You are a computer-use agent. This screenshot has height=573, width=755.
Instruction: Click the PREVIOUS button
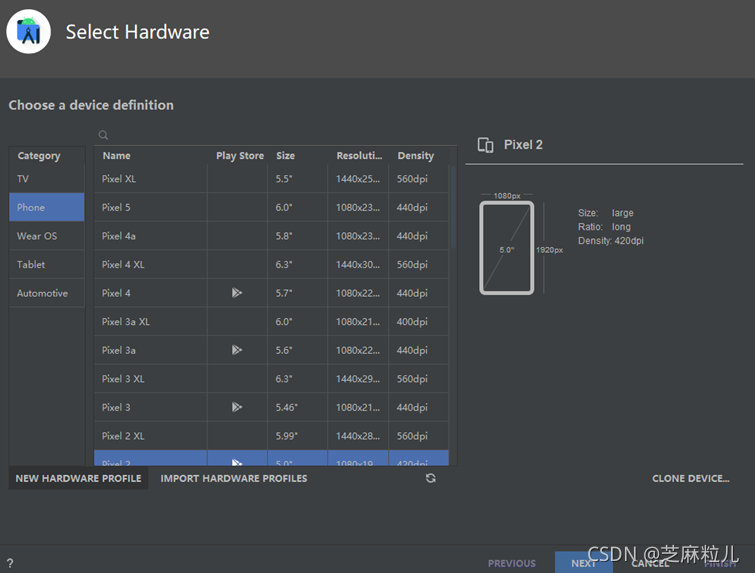click(511, 563)
